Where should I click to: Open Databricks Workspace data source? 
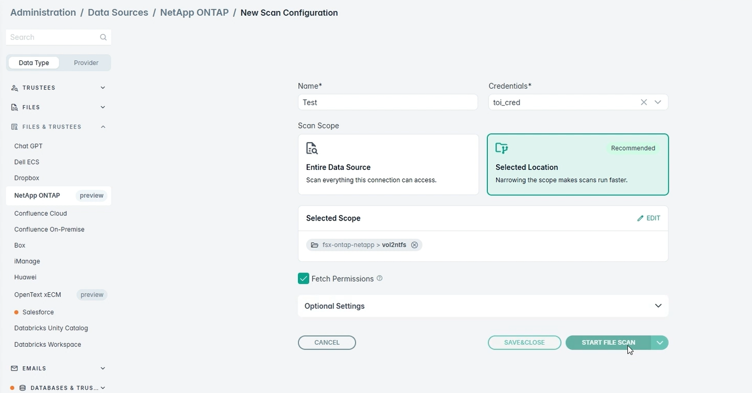pyautogui.click(x=47, y=345)
